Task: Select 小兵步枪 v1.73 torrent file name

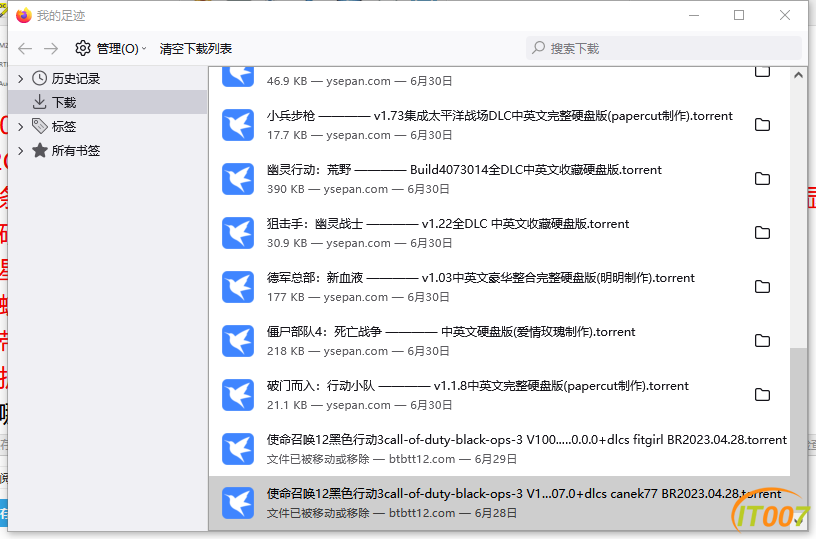Action: 500,116
